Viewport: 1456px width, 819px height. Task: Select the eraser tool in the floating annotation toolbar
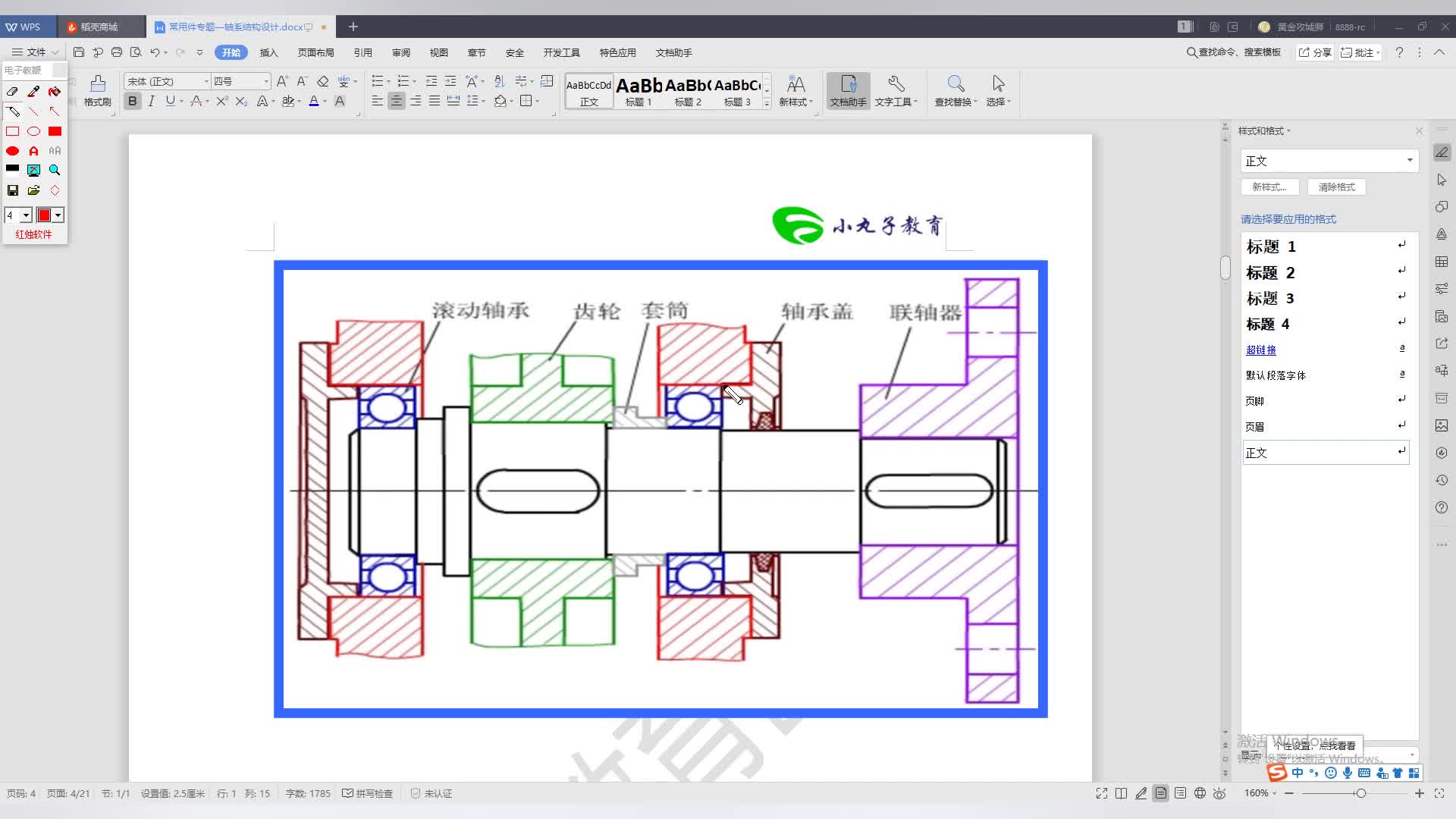coord(12,92)
